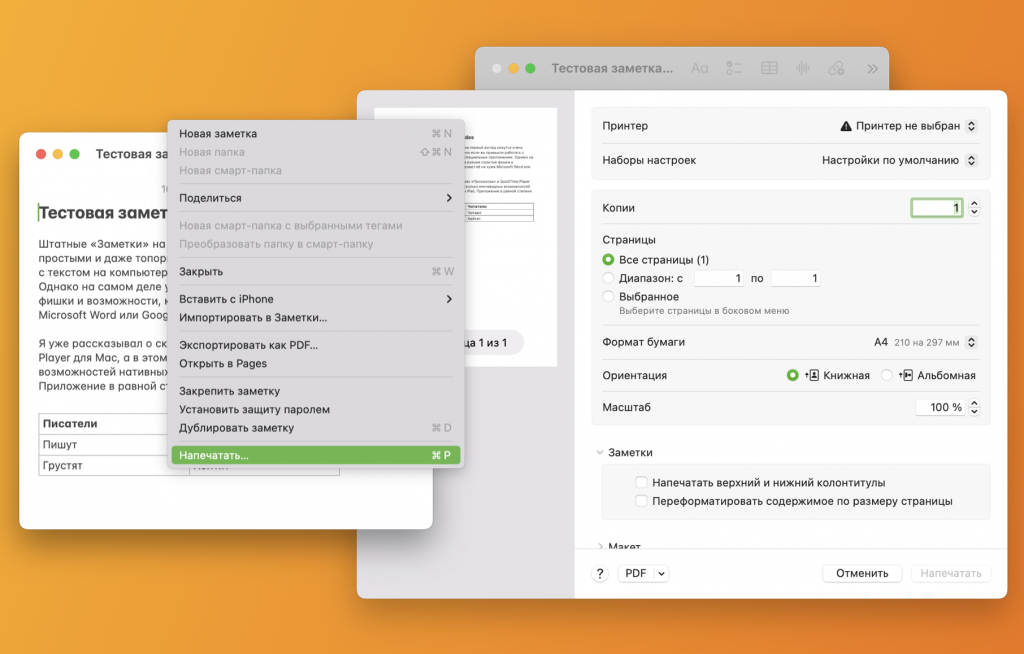Show more toolbar items via double chevron
The height and width of the screenshot is (654, 1024).
point(872,69)
